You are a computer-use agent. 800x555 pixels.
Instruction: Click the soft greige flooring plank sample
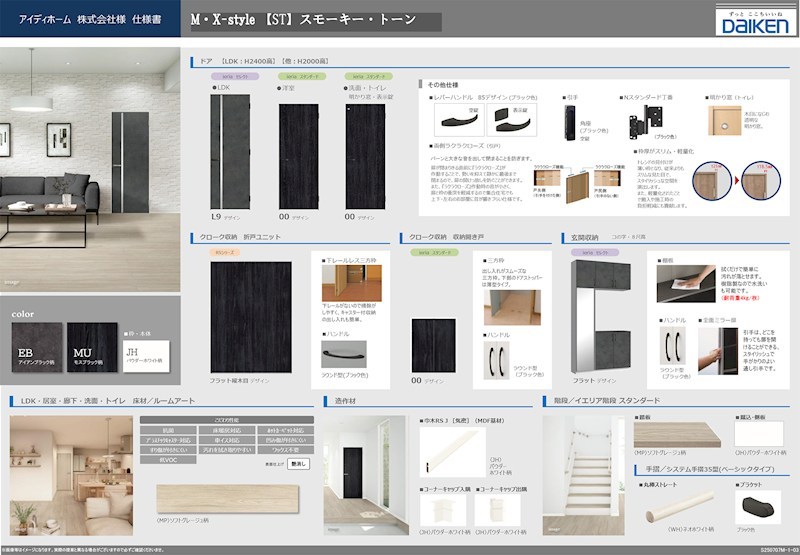pos(228,499)
